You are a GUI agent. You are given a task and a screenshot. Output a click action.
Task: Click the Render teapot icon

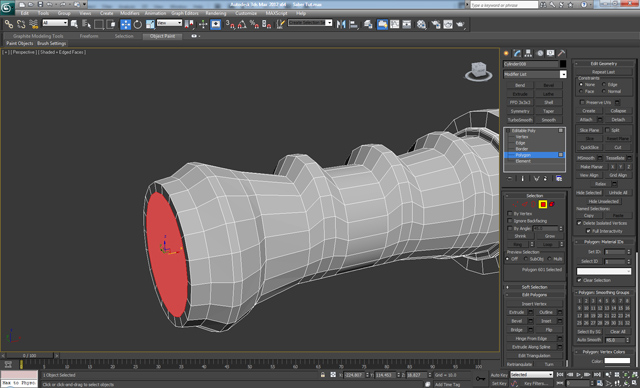[460, 24]
